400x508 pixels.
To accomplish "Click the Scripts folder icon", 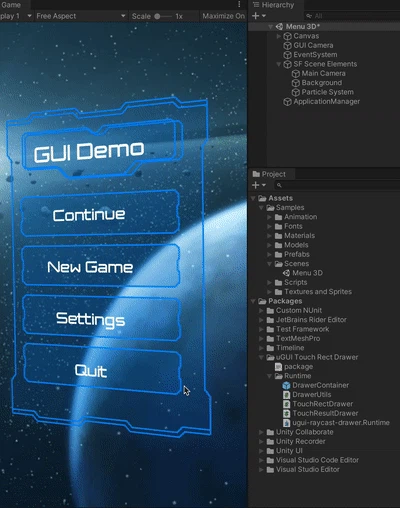I will [278, 282].
